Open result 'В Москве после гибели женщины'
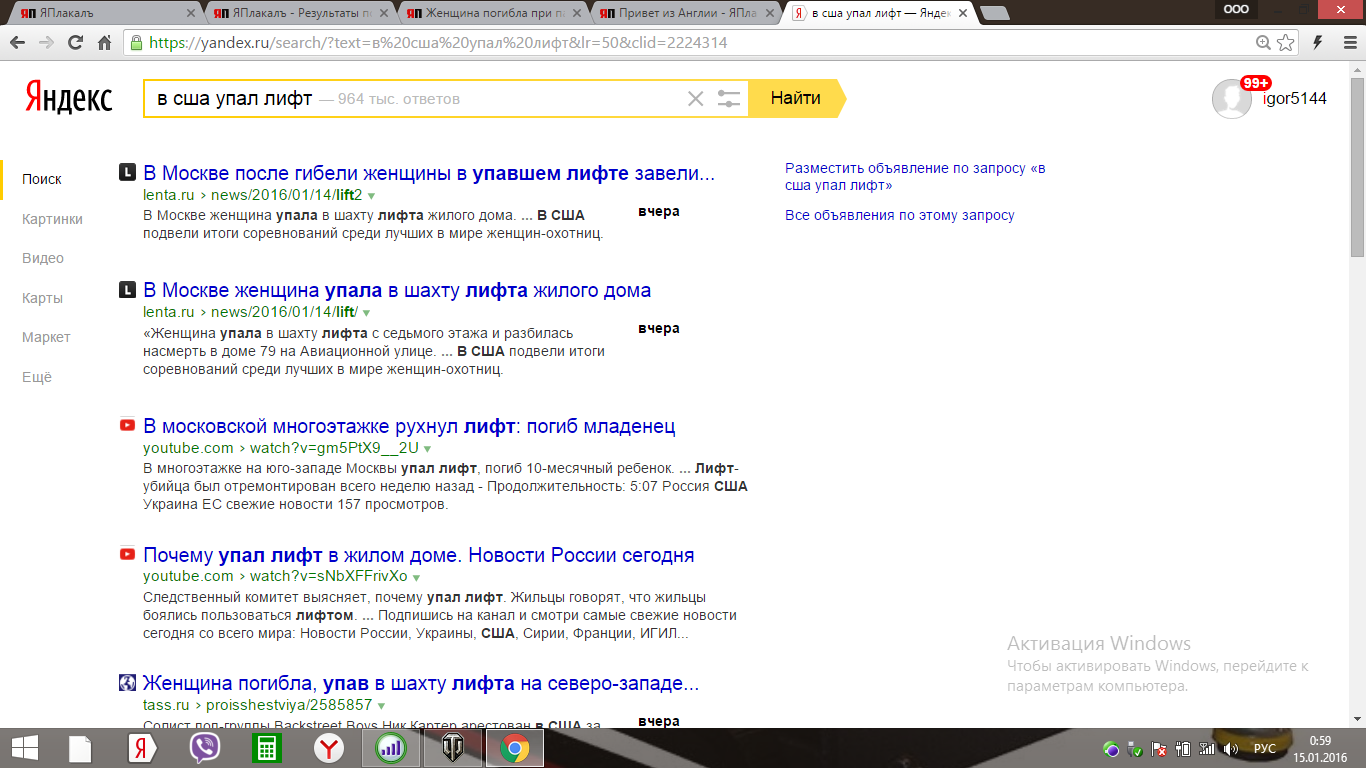Image resolution: width=1366 pixels, height=768 pixels. [429, 173]
